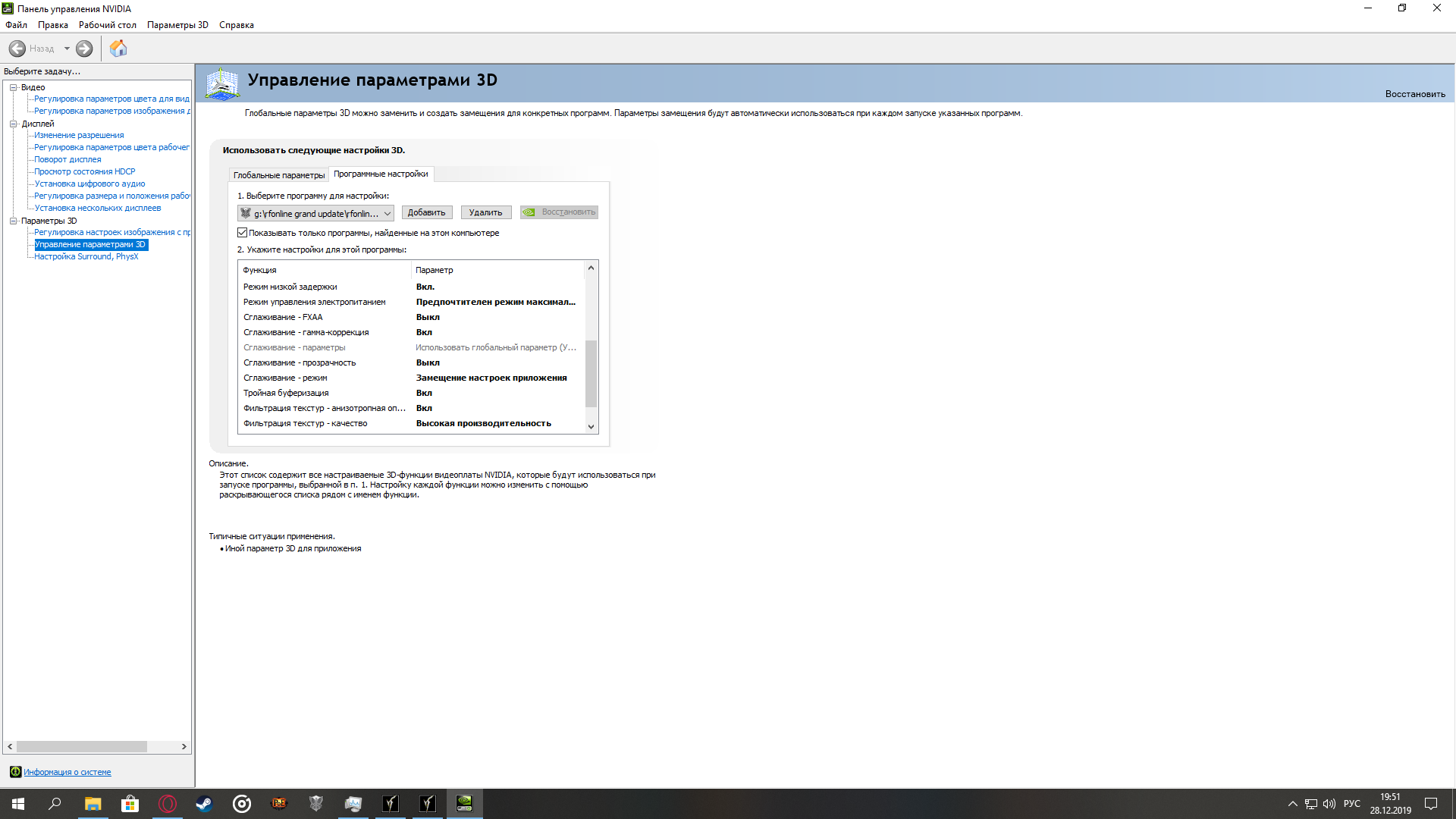Launch Path of Exile from the taskbar
1456x819 pixels.
278,804
